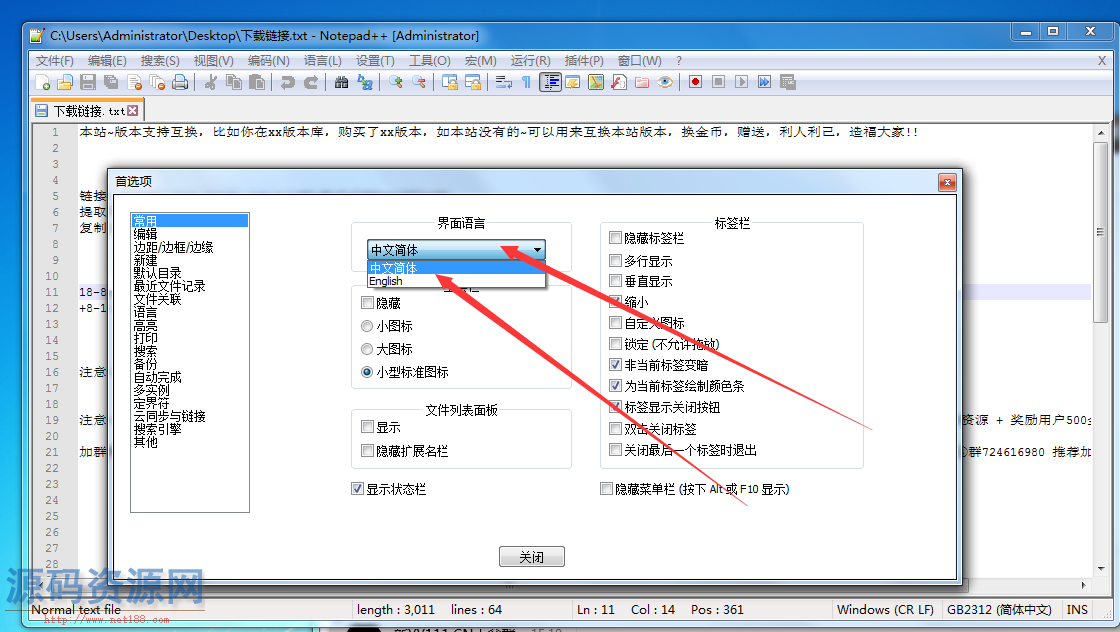Open the 编辑(E) menu
Screen dimensions: 1120x632
[x=107, y=61]
